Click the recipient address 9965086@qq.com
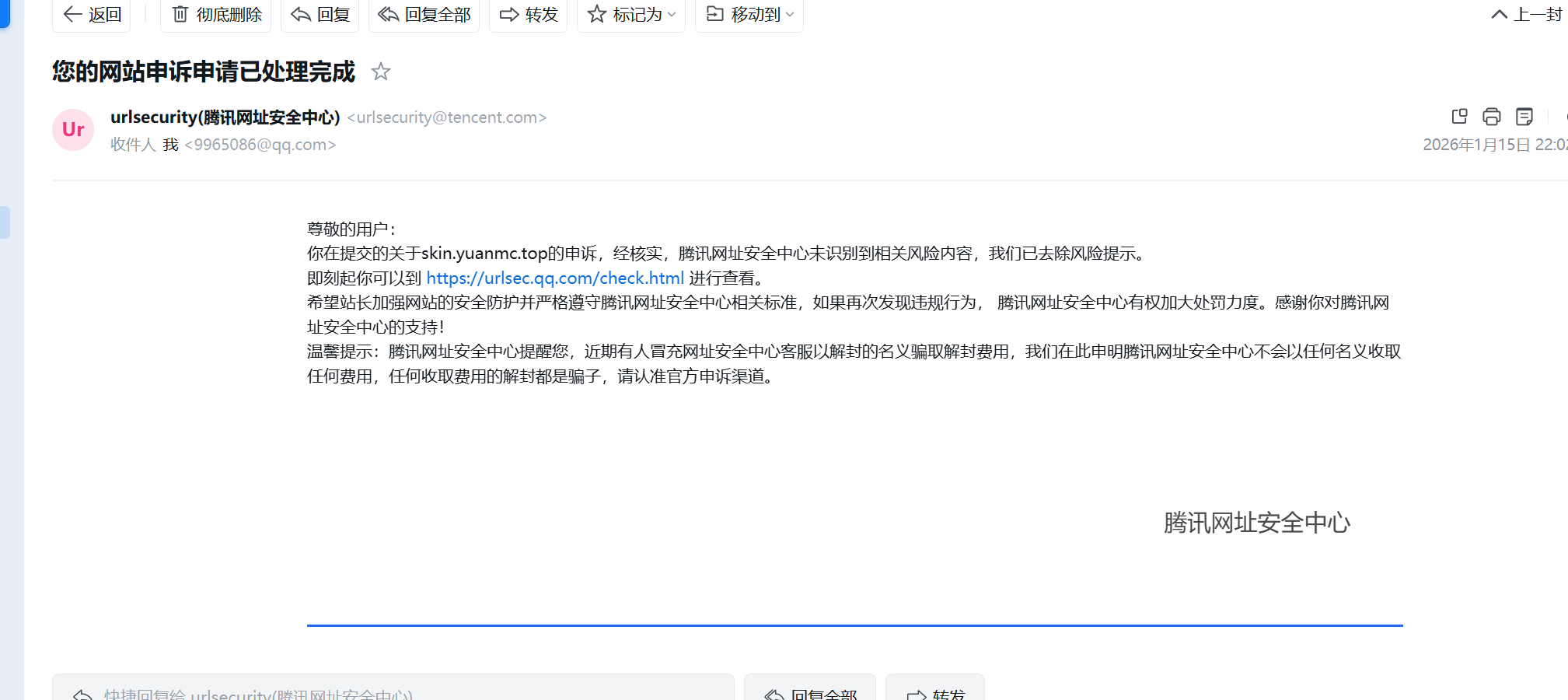This screenshot has width=1568, height=700. (x=260, y=145)
